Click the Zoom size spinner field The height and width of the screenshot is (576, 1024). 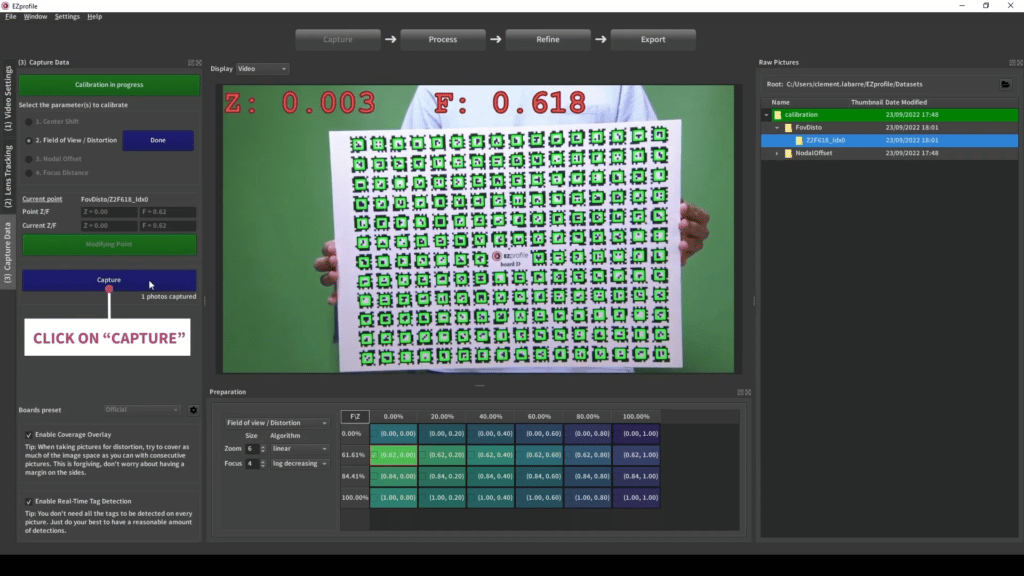(251, 449)
